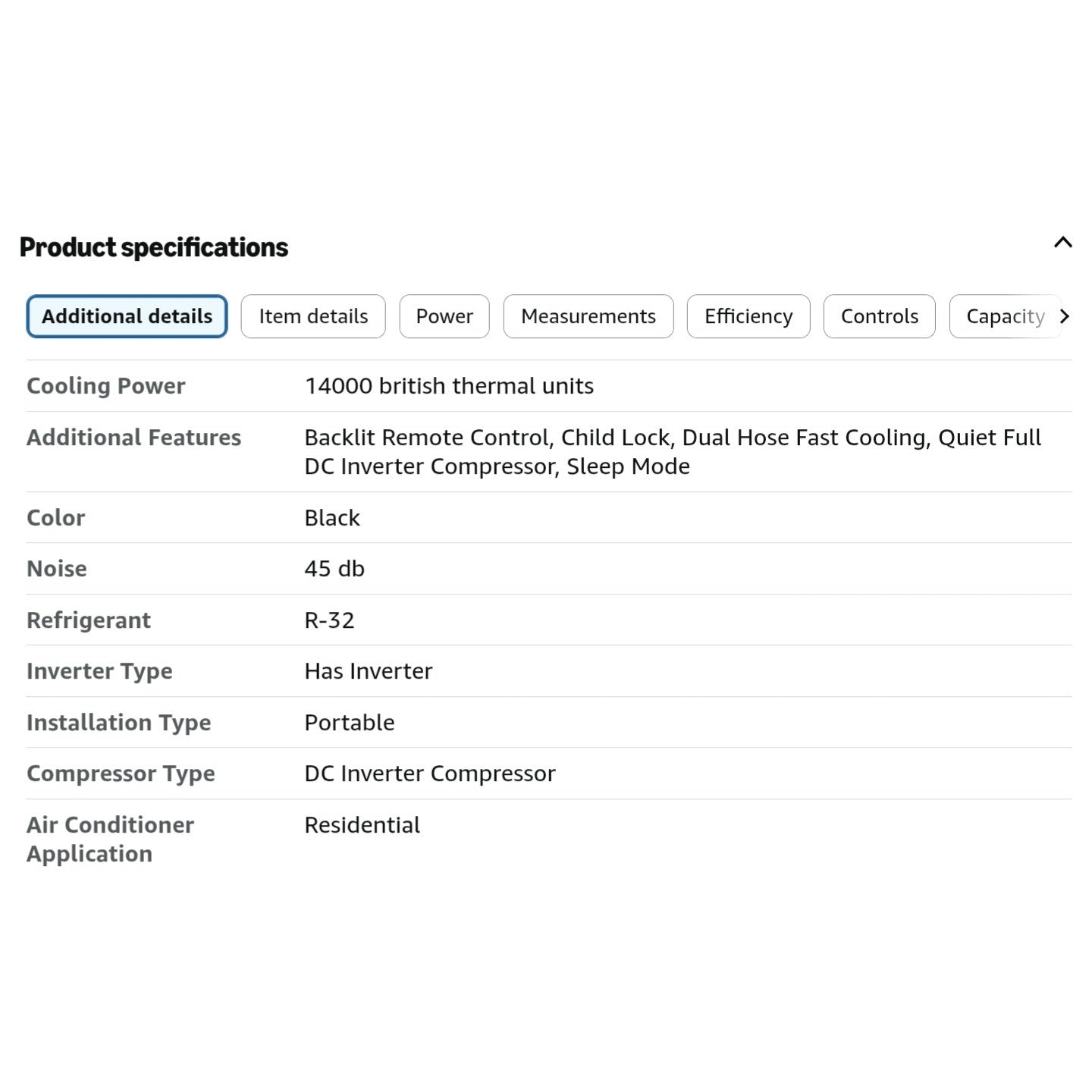The height and width of the screenshot is (1092, 1092).
Task: Click the Product specifications heading
Action: (x=154, y=247)
